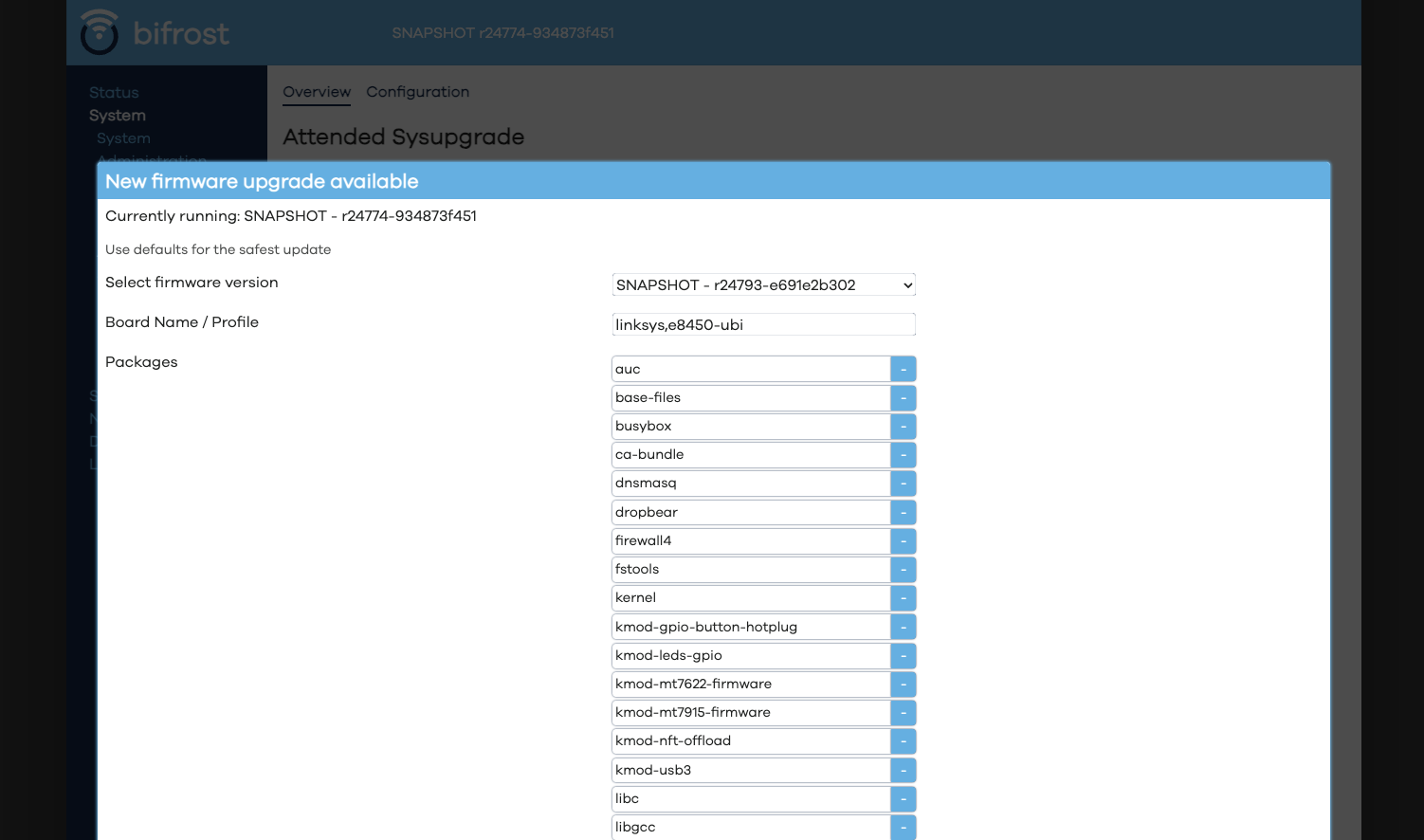Remove the ca-bundle package
This screenshot has height=840, width=1424.
click(903, 454)
